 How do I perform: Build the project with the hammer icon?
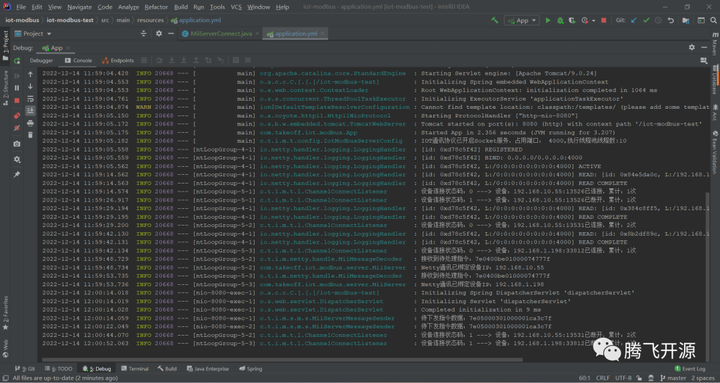coord(495,20)
